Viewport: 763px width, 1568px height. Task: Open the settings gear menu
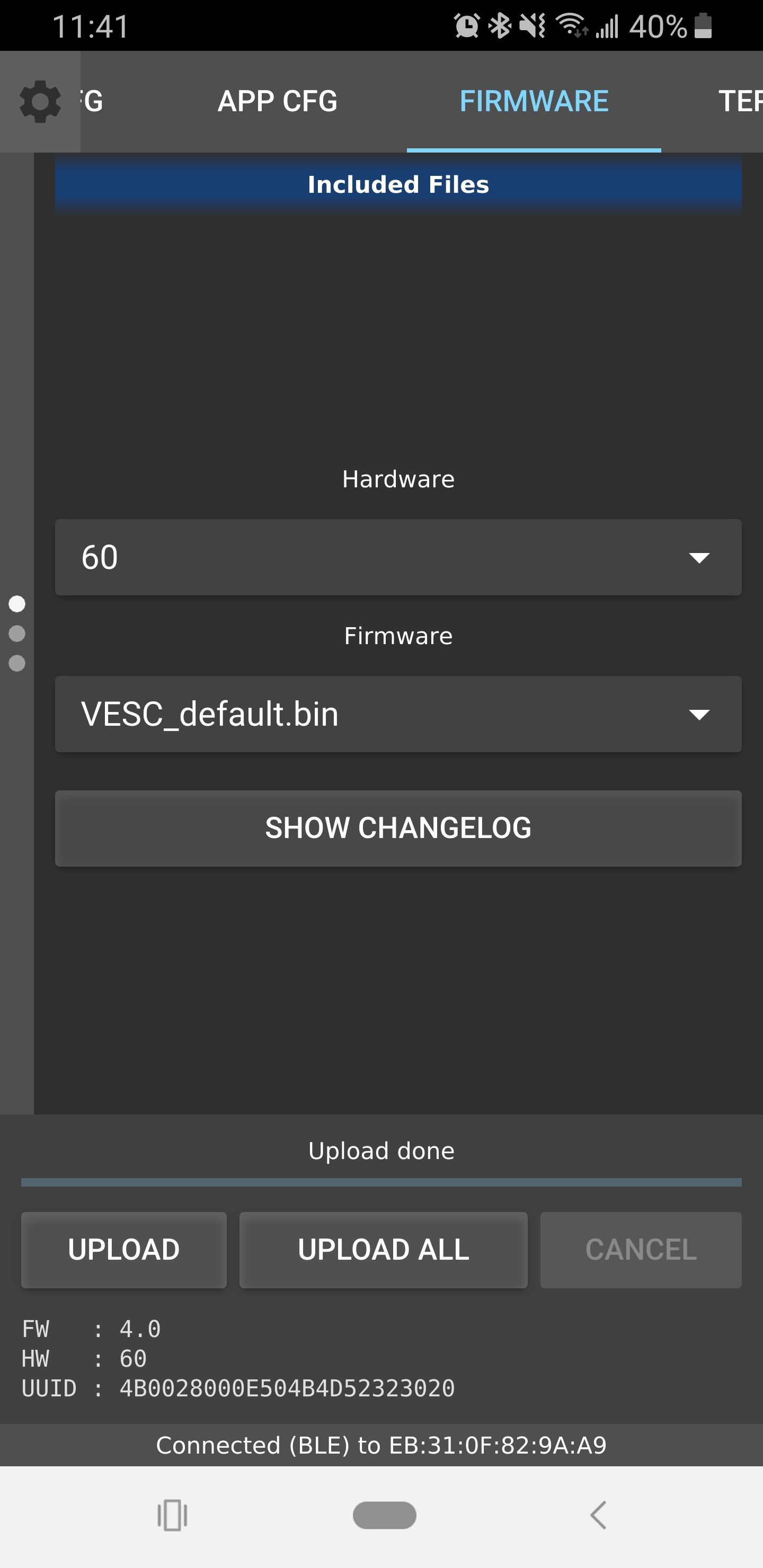pyautogui.click(x=40, y=102)
